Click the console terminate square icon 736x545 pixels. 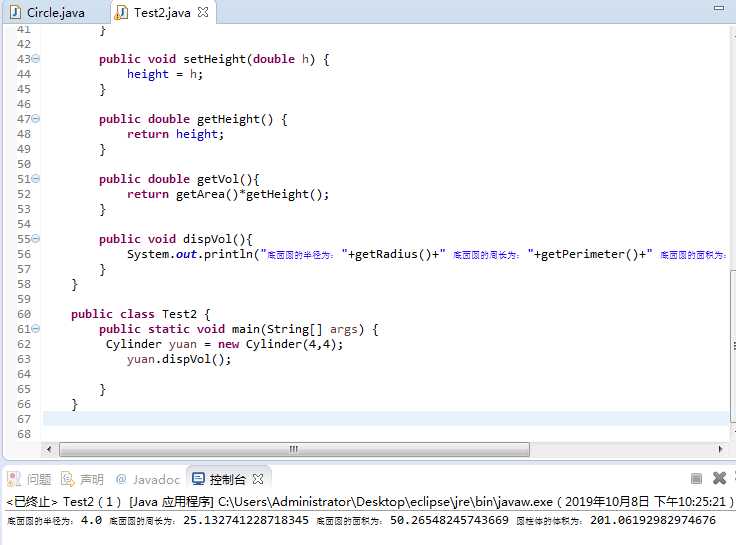coord(696,478)
